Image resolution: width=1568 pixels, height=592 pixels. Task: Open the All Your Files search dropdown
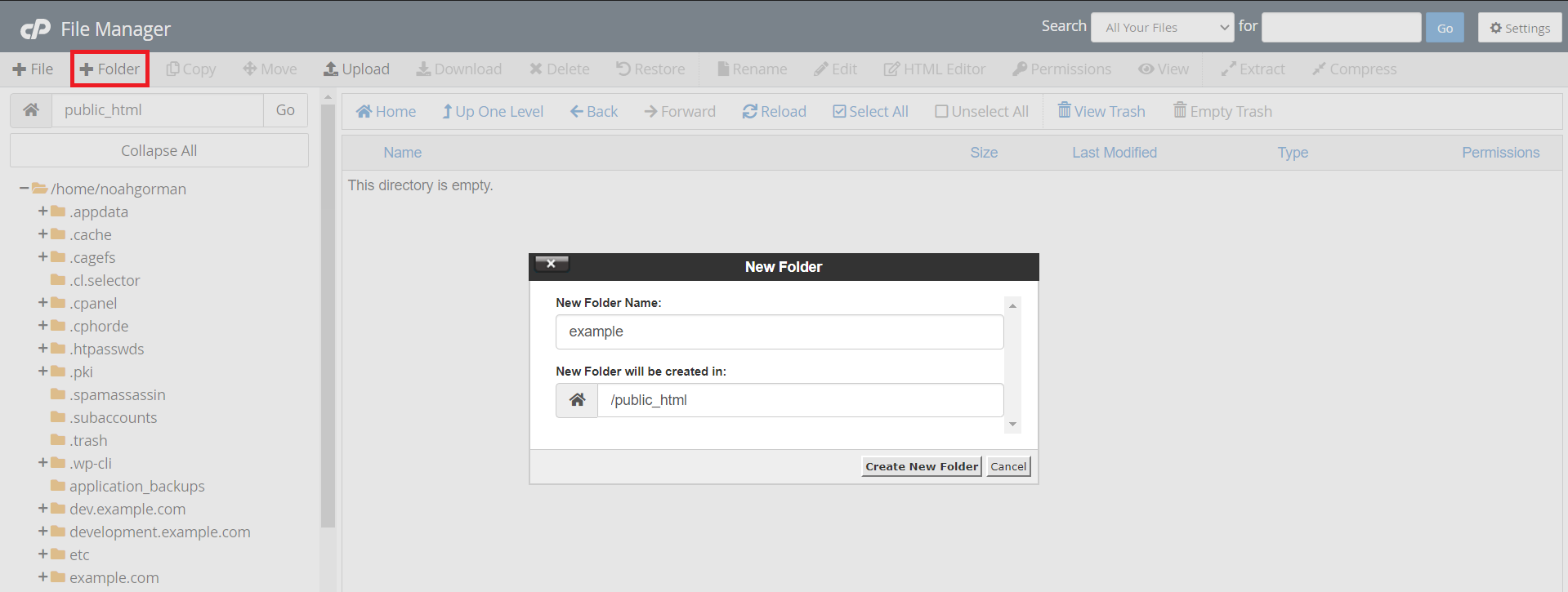point(1162,28)
